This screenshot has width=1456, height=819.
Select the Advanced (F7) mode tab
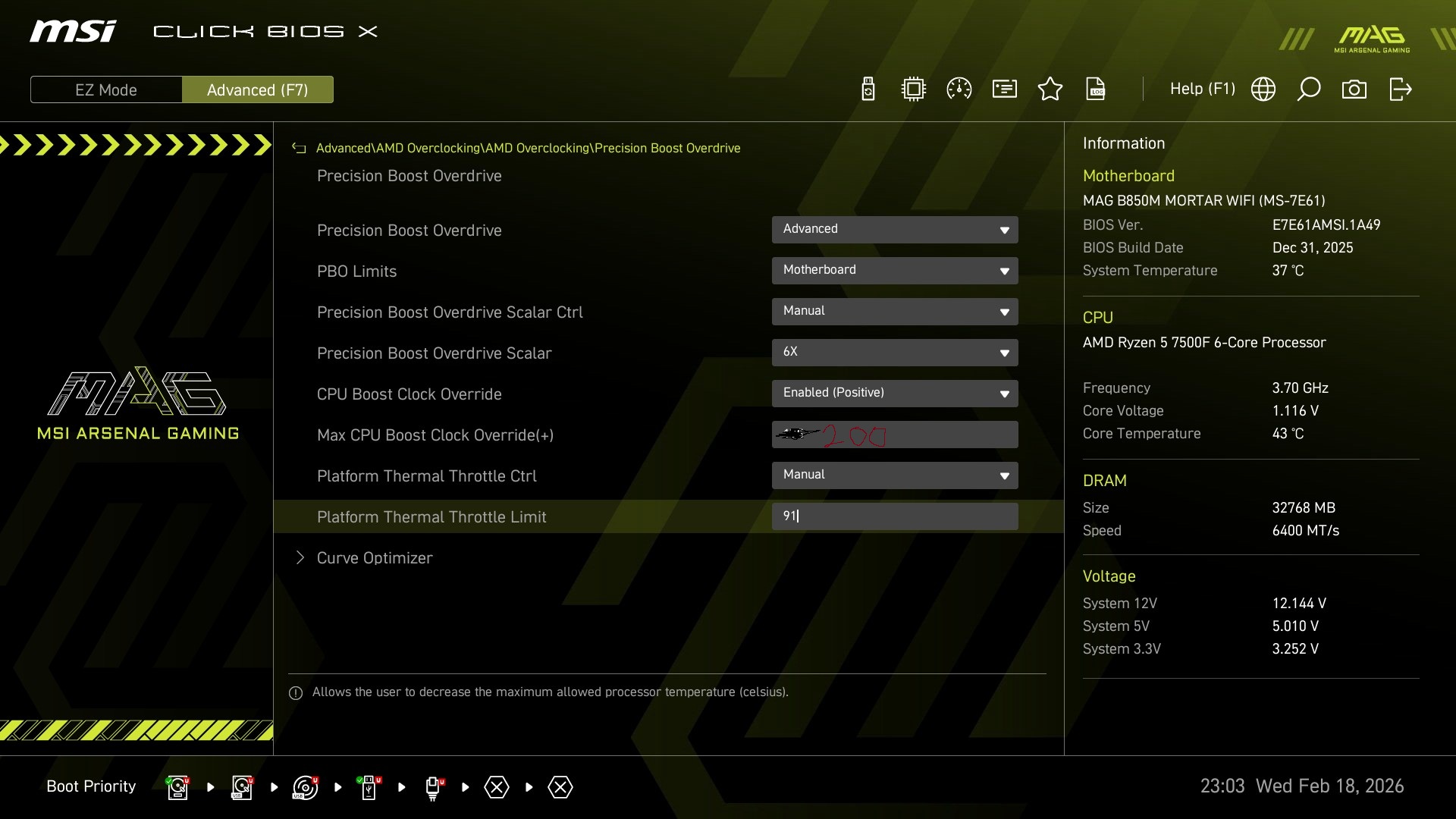coord(258,89)
